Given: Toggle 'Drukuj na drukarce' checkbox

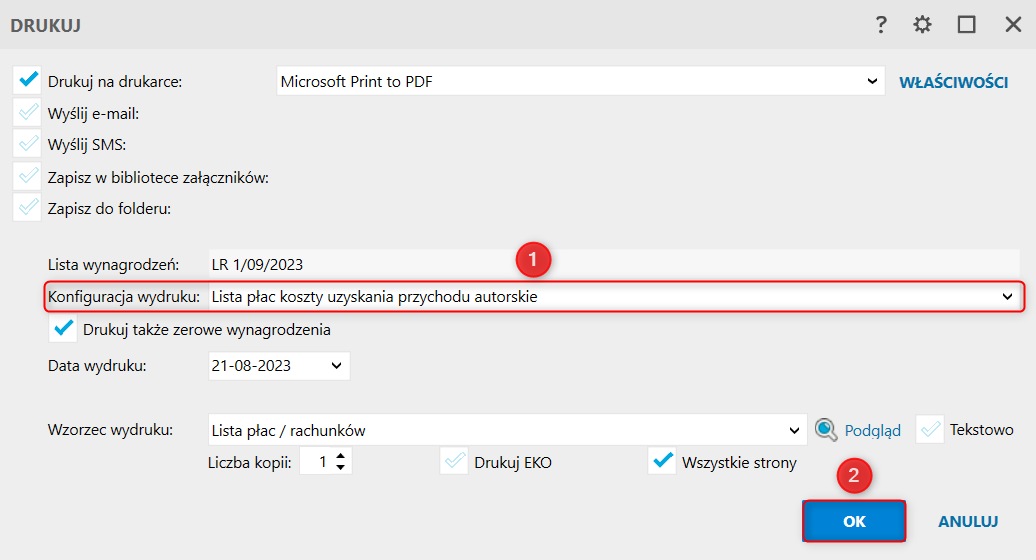Looking at the screenshot, I should click(28, 80).
